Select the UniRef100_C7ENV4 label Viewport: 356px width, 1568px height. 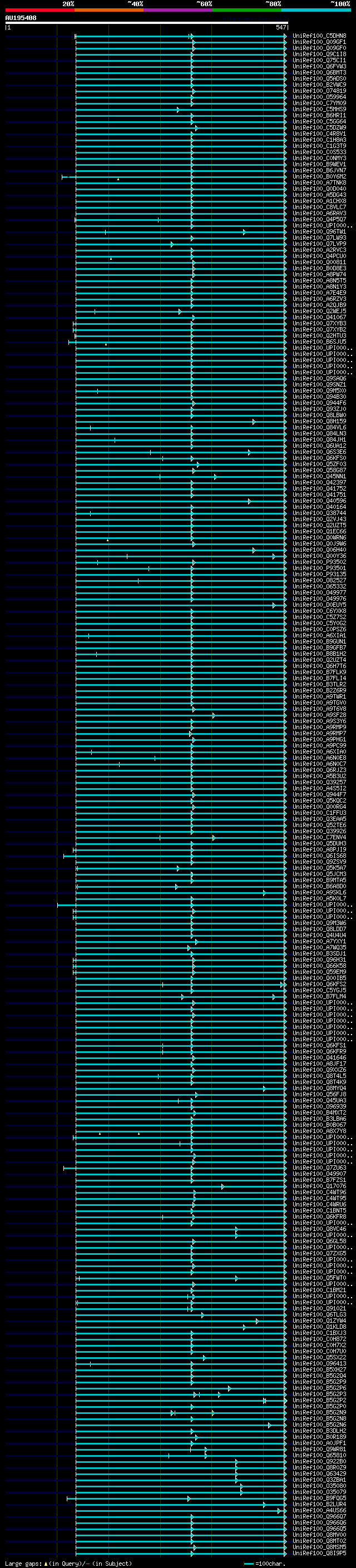click(x=319, y=838)
